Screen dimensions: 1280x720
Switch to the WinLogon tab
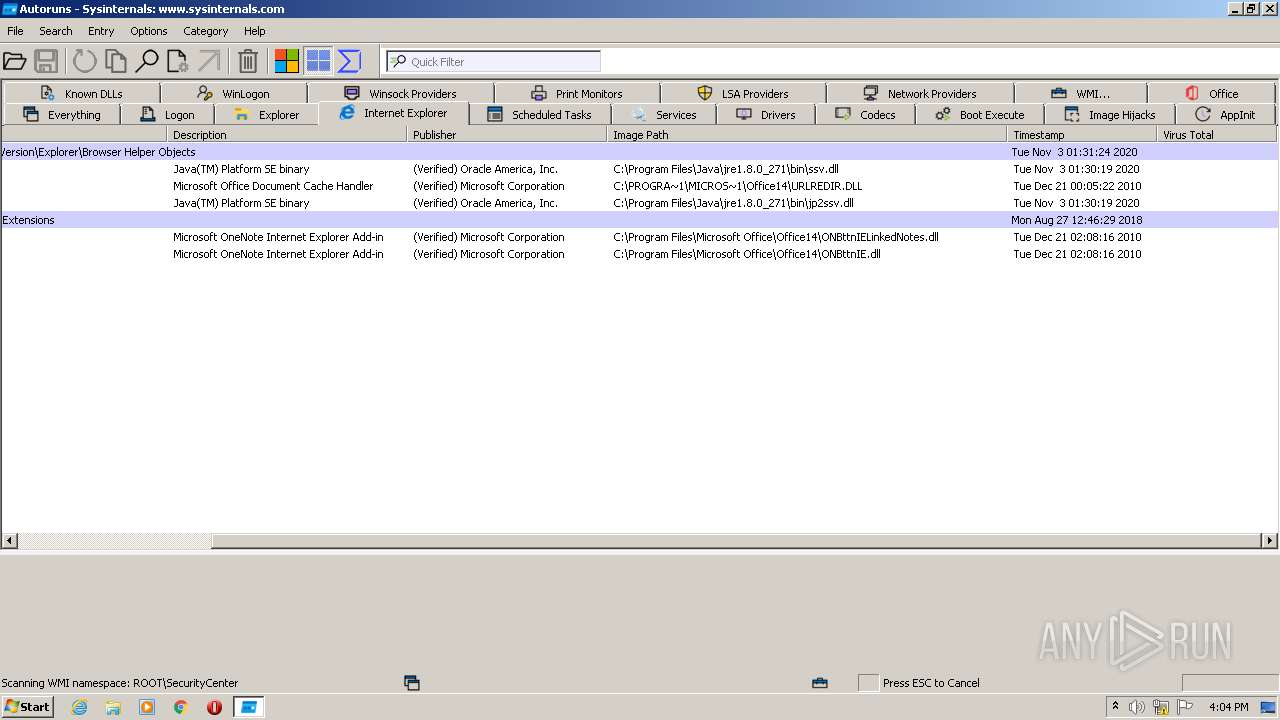click(234, 93)
